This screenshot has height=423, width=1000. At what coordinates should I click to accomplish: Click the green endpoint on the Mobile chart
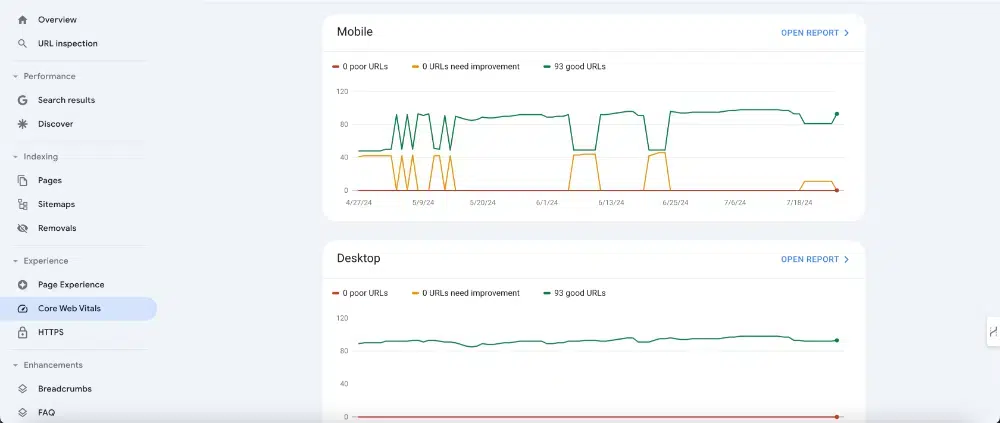837,114
